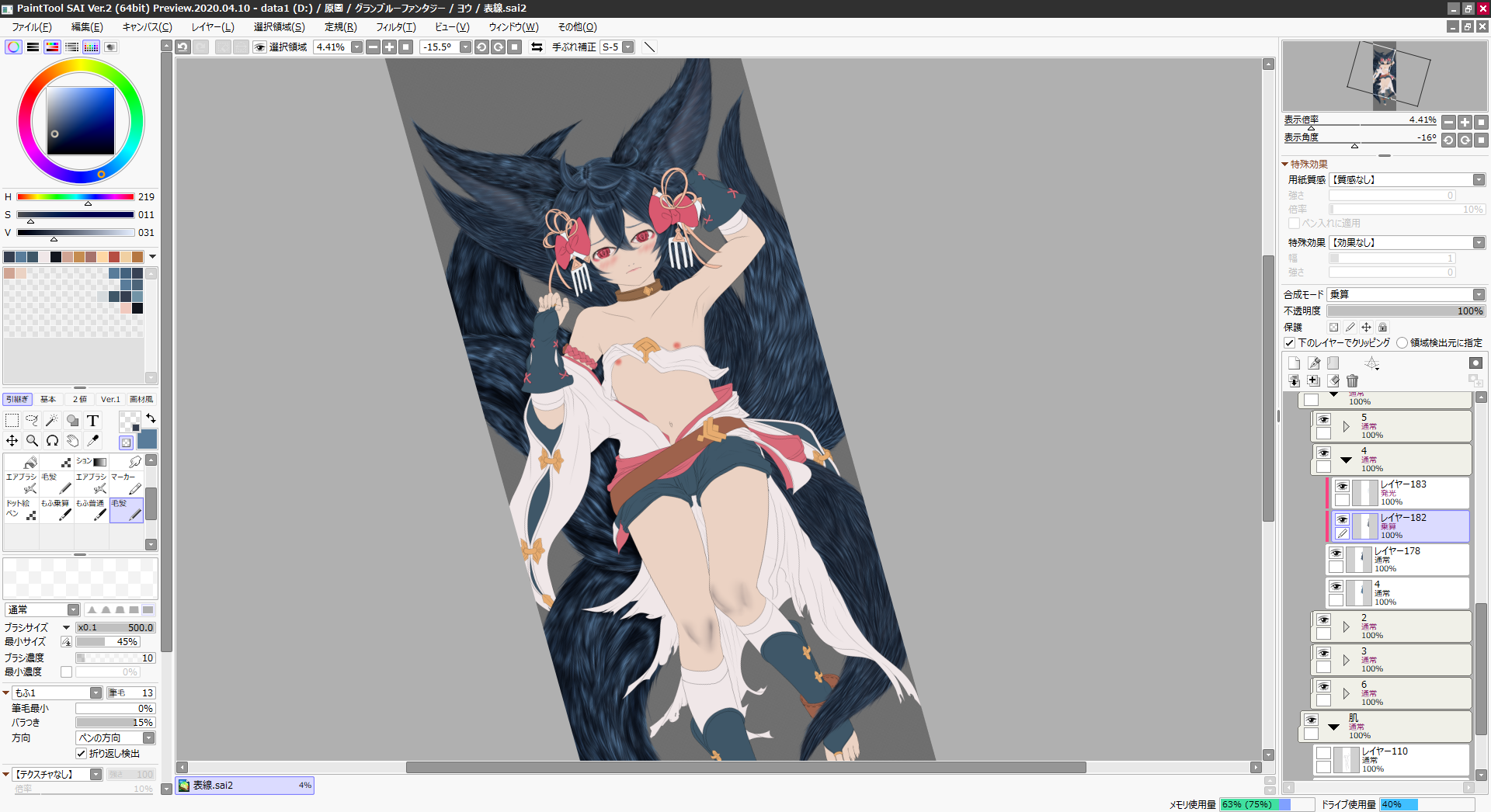Click the blue foreground color swatch

tap(147, 439)
